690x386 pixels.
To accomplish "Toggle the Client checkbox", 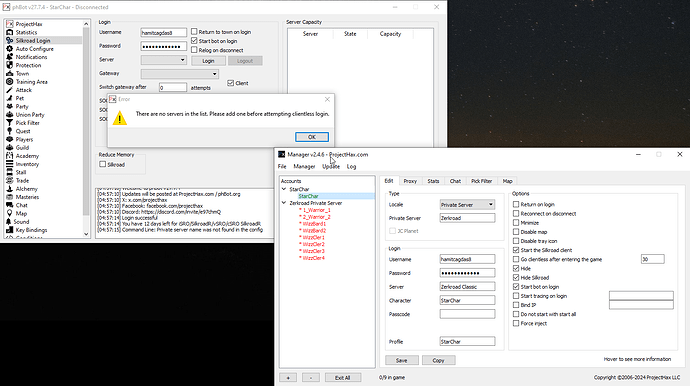I will point(231,83).
